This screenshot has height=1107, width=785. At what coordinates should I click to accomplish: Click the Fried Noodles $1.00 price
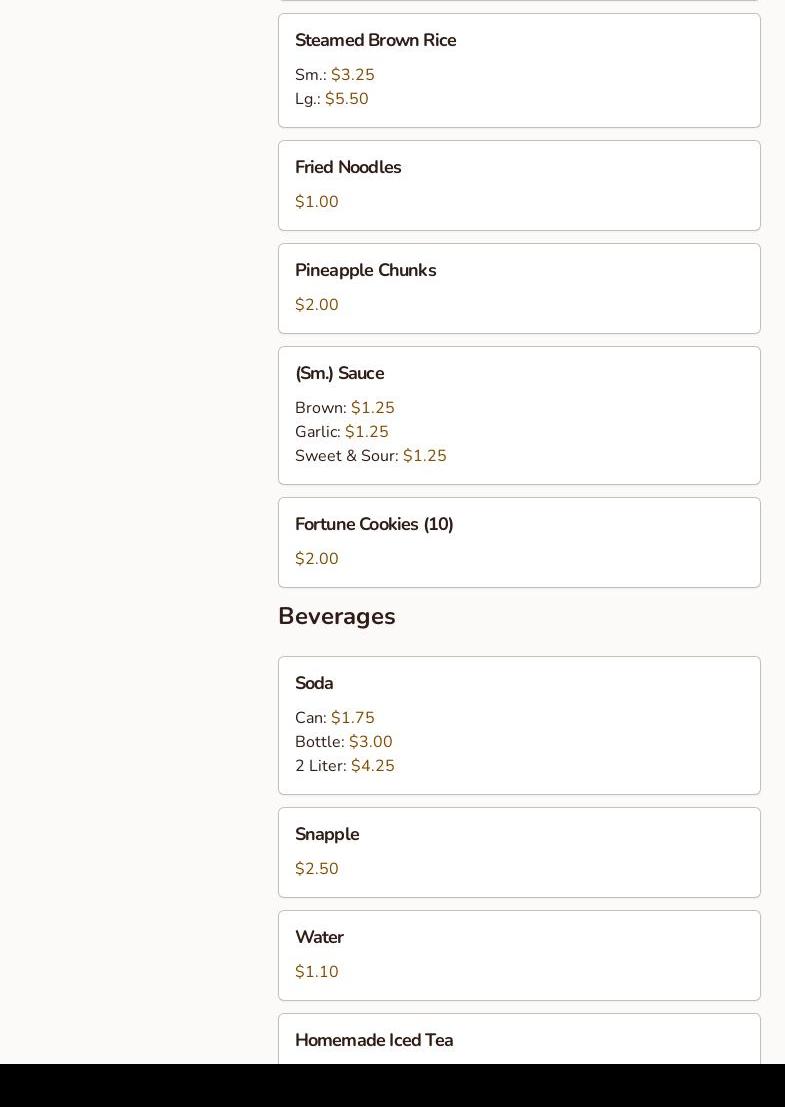pos(317,202)
